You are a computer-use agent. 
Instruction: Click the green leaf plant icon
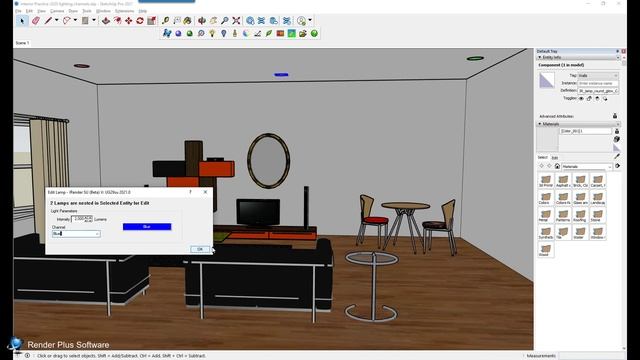(x=269, y=33)
